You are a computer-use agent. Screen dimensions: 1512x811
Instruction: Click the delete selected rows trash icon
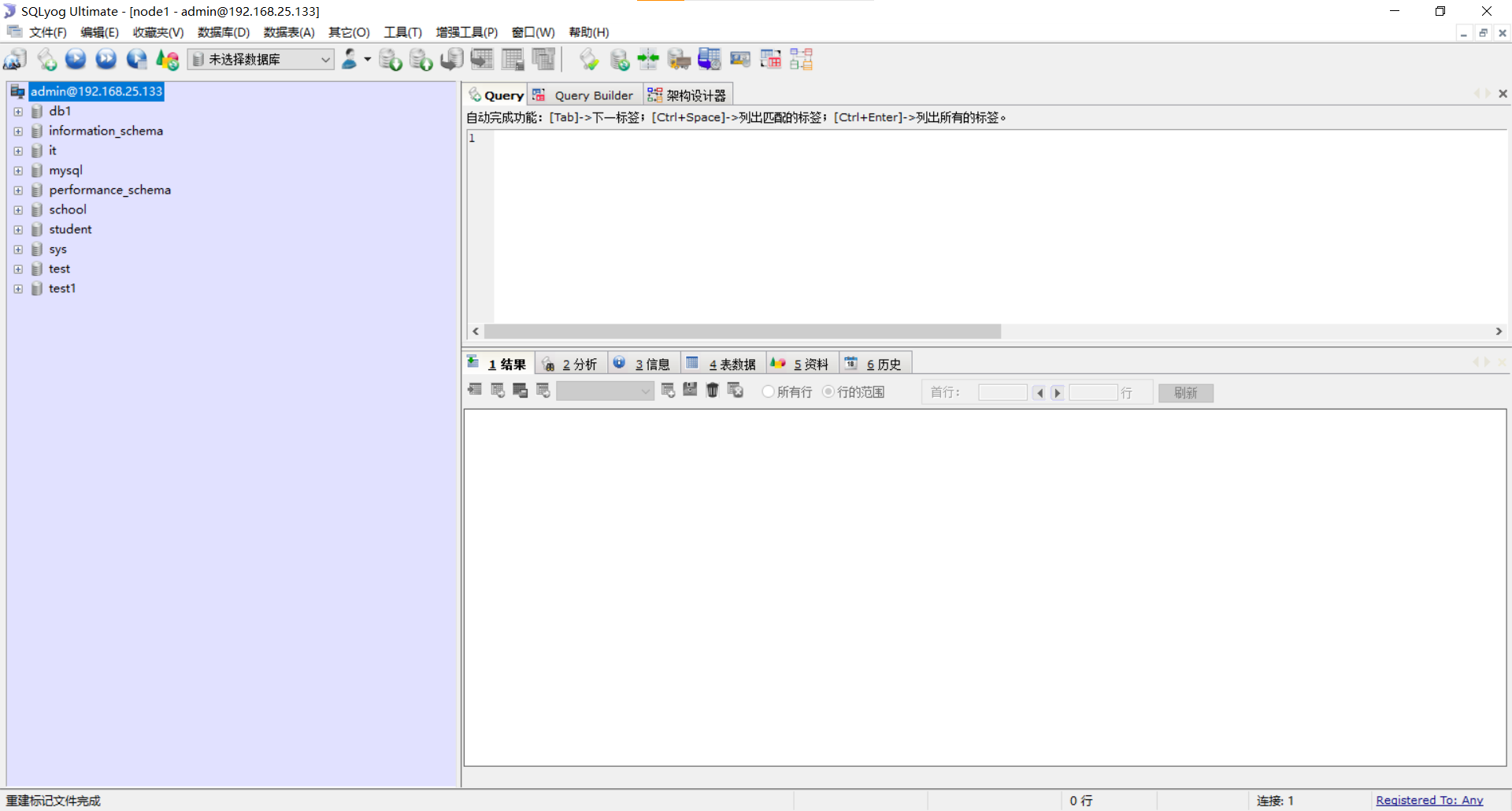(x=713, y=390)
